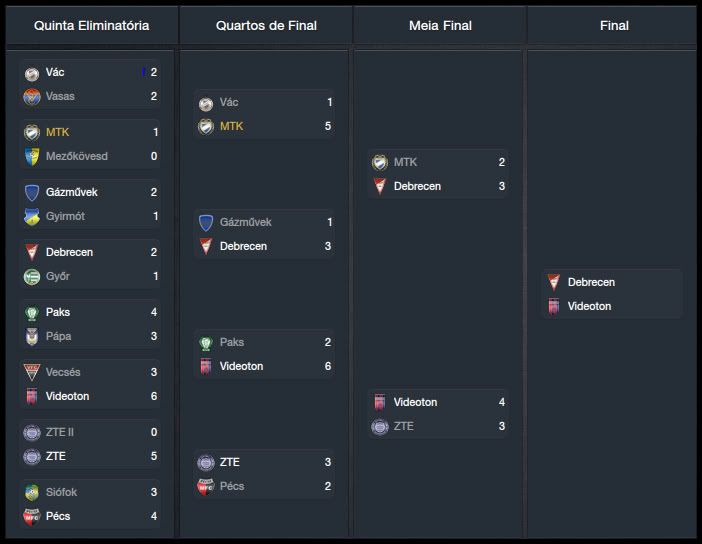
Task: Click Pécs crest in Quartos de Final
Action: (x=206, y=487)
